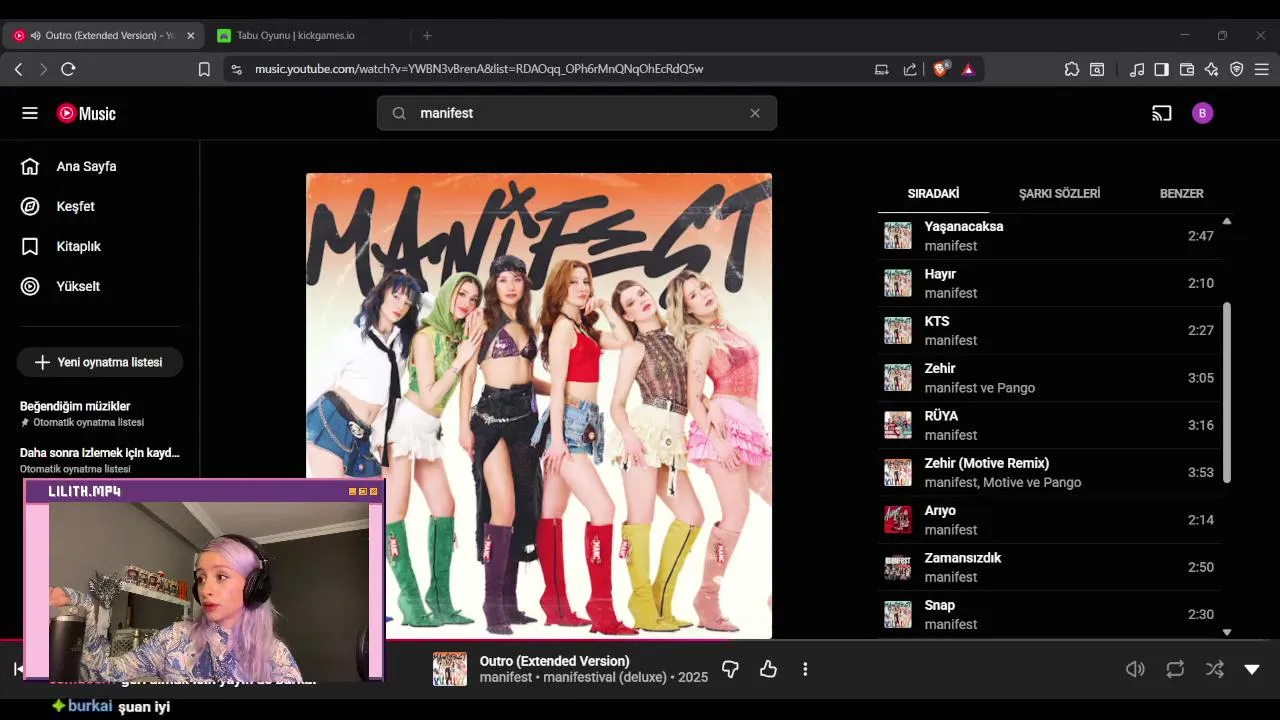Collapse the player page with arrow
1280x720 pixels.
[1252, 669]
